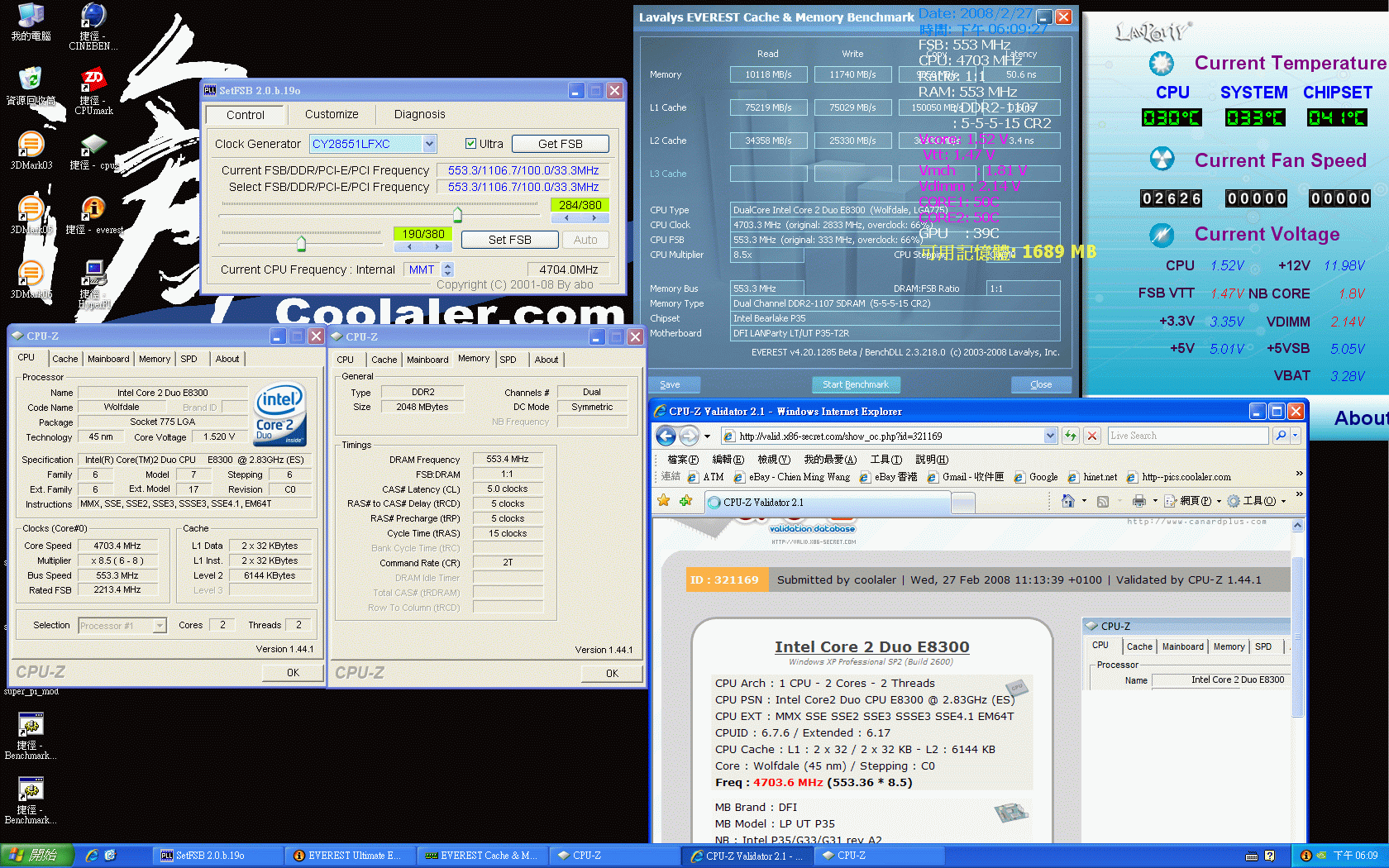Click the Current Temperature sun icon
Screen dimensions: 1389x868
pyautogui.click(x=1162, y=64)
